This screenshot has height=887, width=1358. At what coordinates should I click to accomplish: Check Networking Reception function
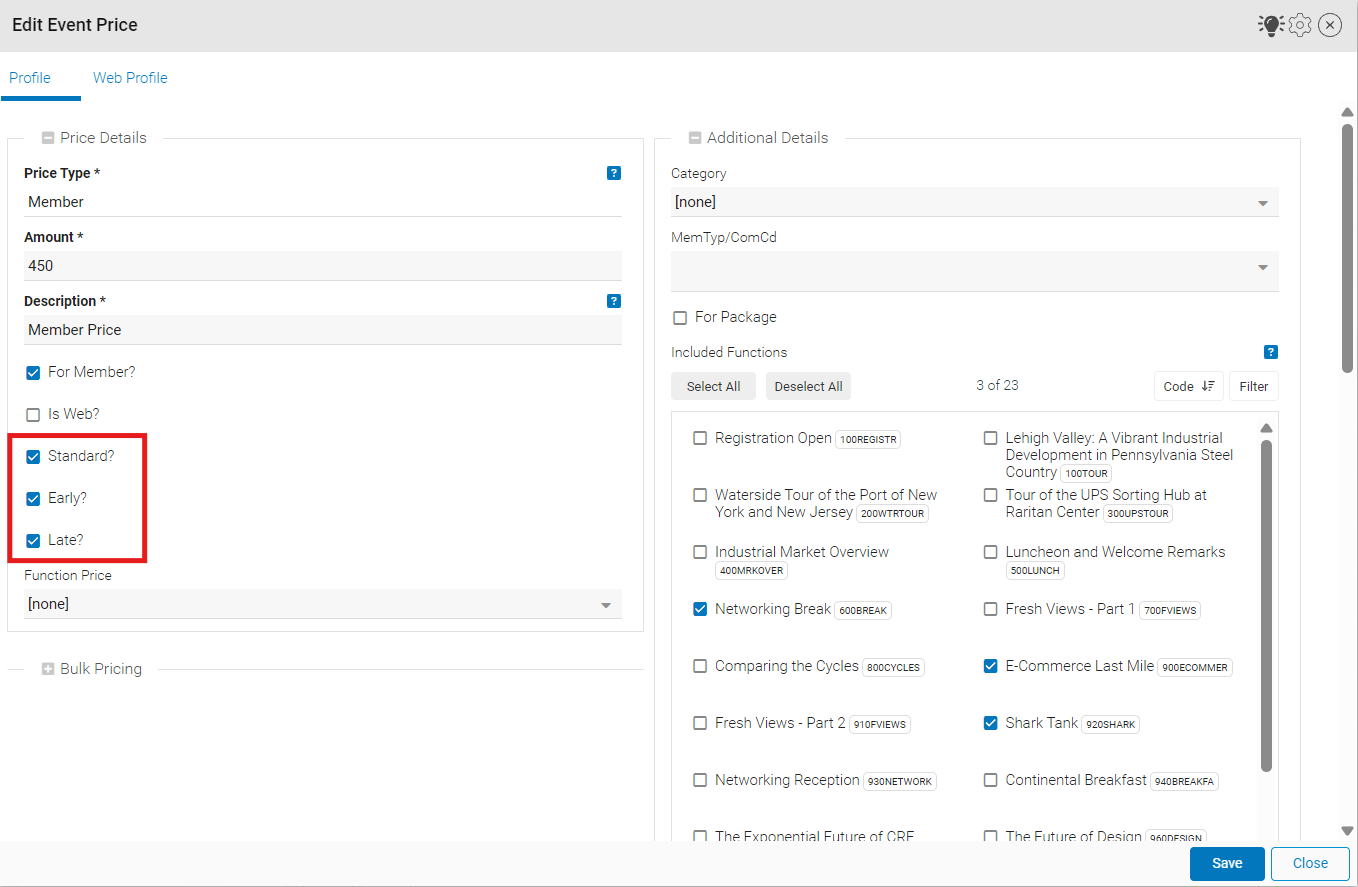700,780
